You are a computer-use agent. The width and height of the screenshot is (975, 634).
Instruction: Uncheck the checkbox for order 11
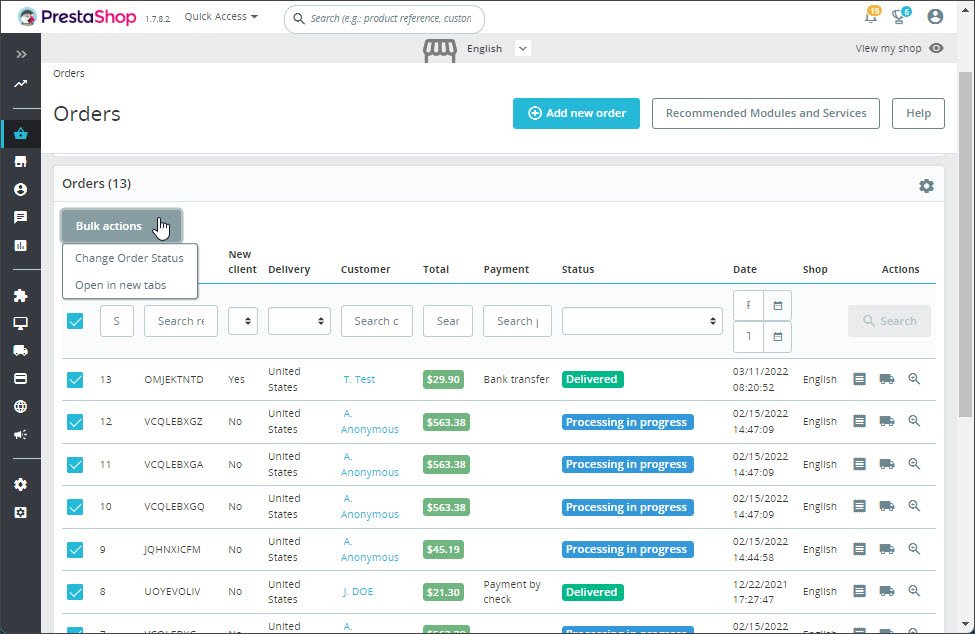point(75,464)
